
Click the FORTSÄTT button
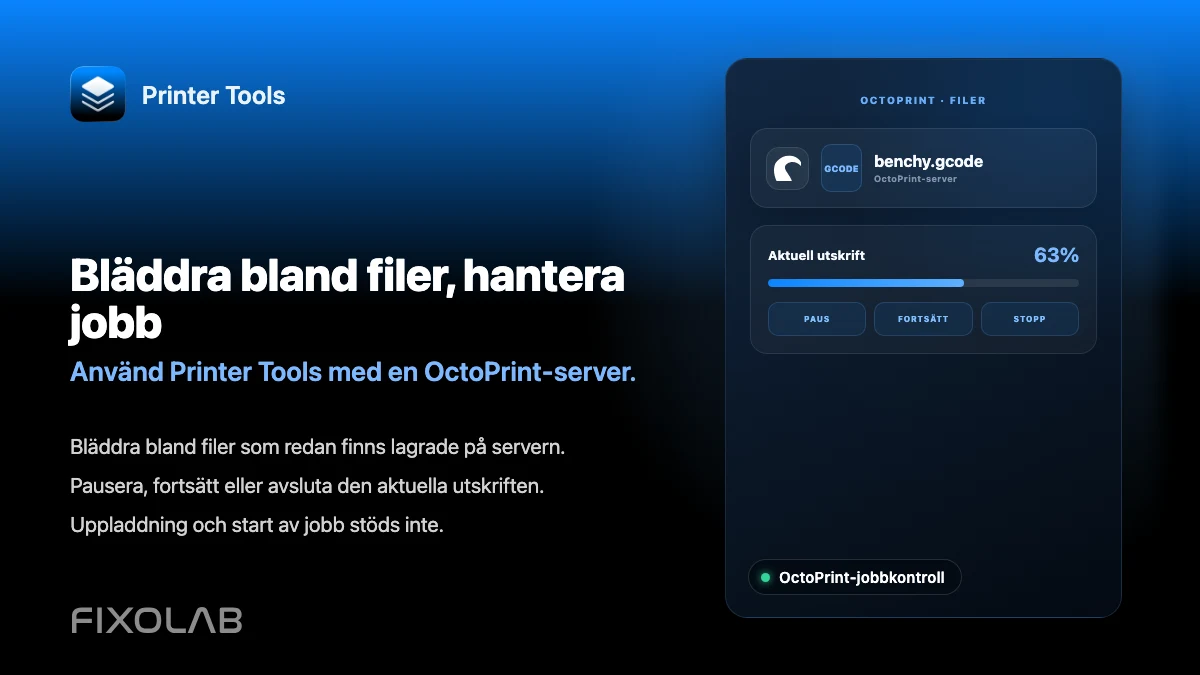click(923, 319)
